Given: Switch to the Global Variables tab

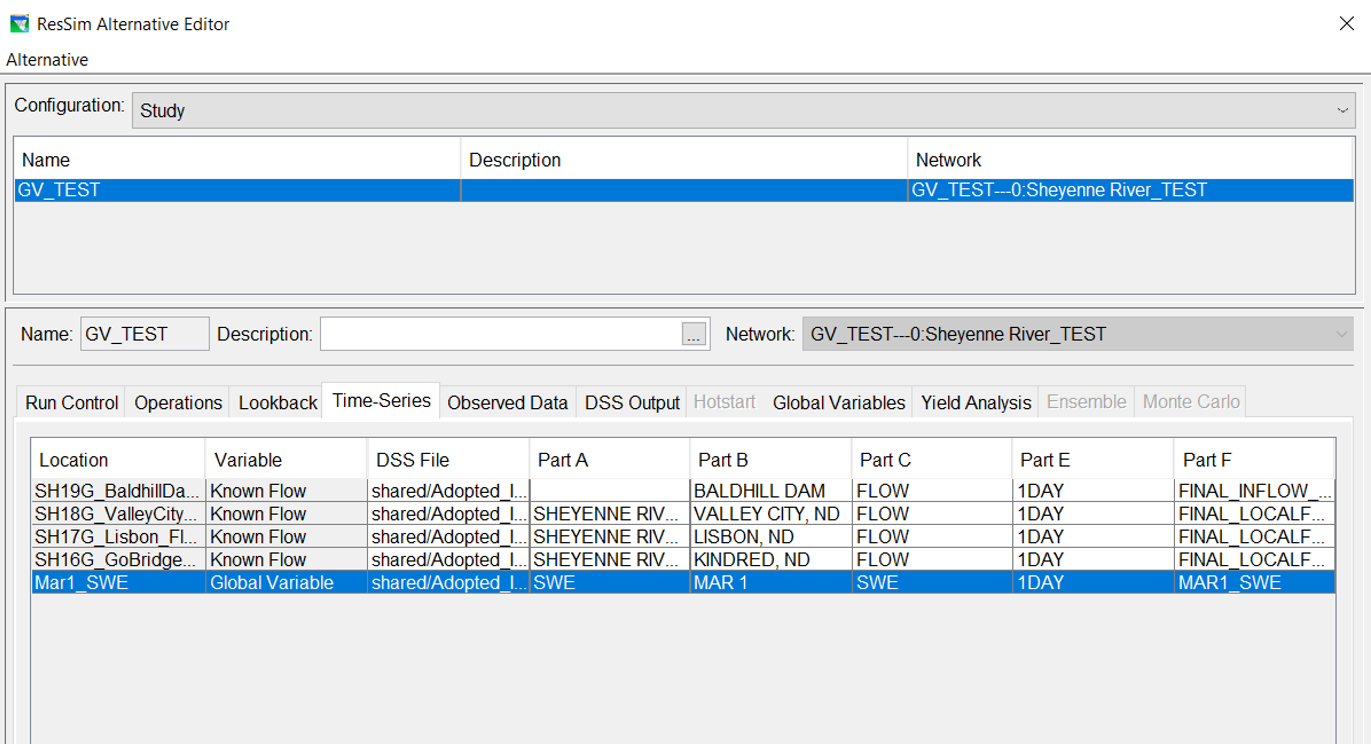Looking at the screenshot, I should tap(838, 403).
